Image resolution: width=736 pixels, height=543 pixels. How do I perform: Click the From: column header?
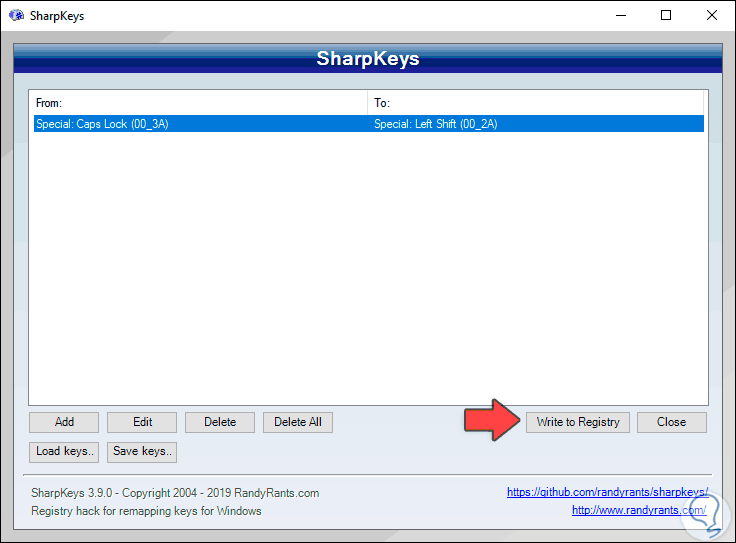pos(200,103)
